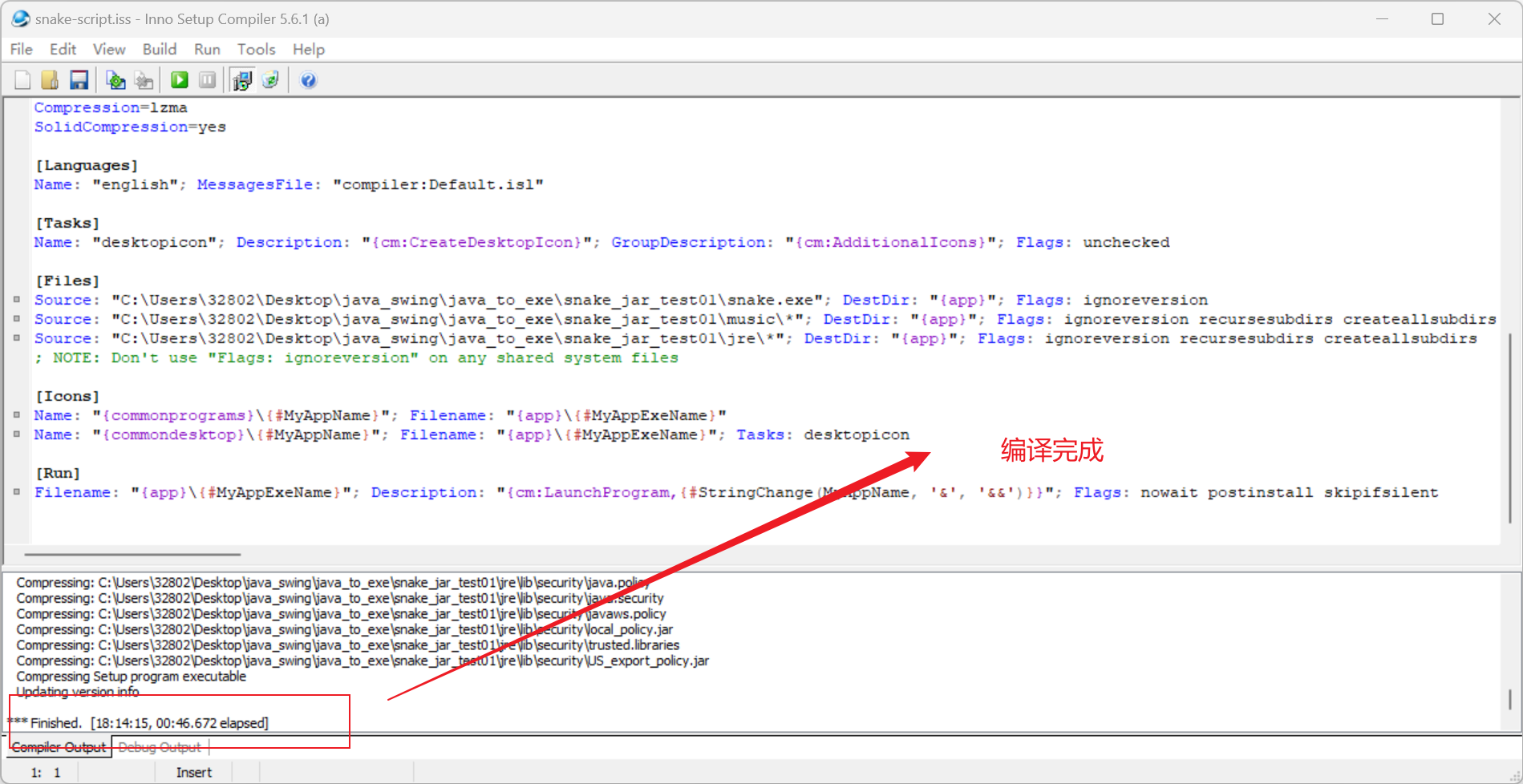Click the gray Pause toolbar icon
Screen dimensions: 1523x784
[207, 80]
